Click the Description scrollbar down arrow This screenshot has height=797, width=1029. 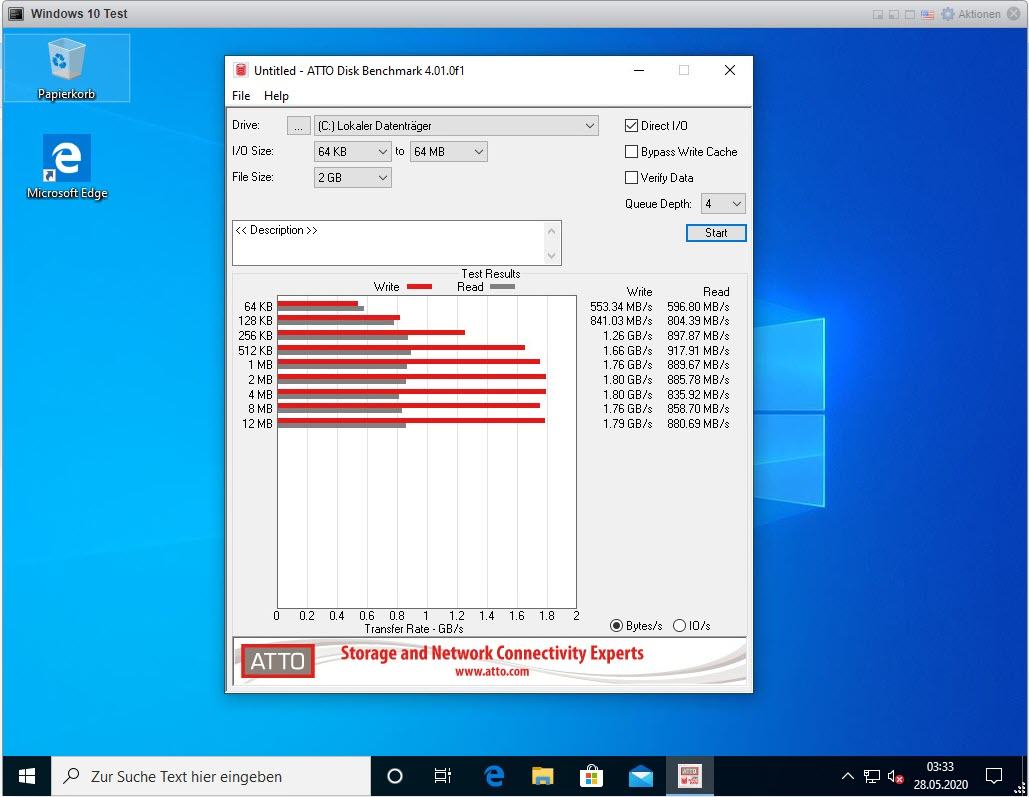point(551,255)
